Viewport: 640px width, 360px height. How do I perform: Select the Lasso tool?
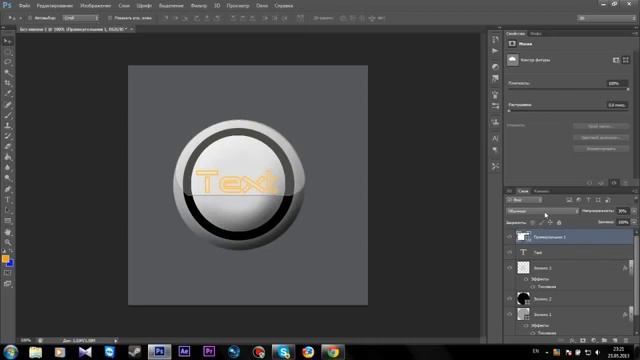click(x=7, y=62)
